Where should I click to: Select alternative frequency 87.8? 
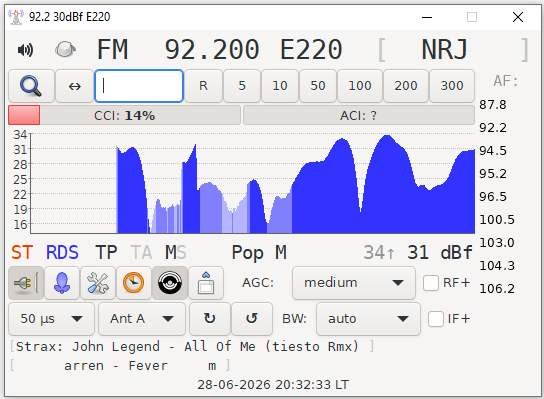pyautogui.click(x=493, y=105)
